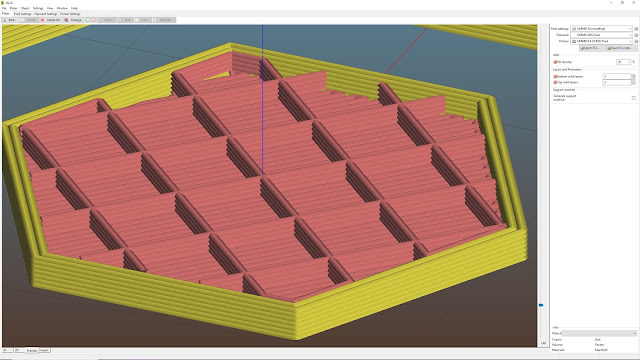640x360 pixels.
Task: Enable Generate support material checkbox
Action: tap(633, 98)
